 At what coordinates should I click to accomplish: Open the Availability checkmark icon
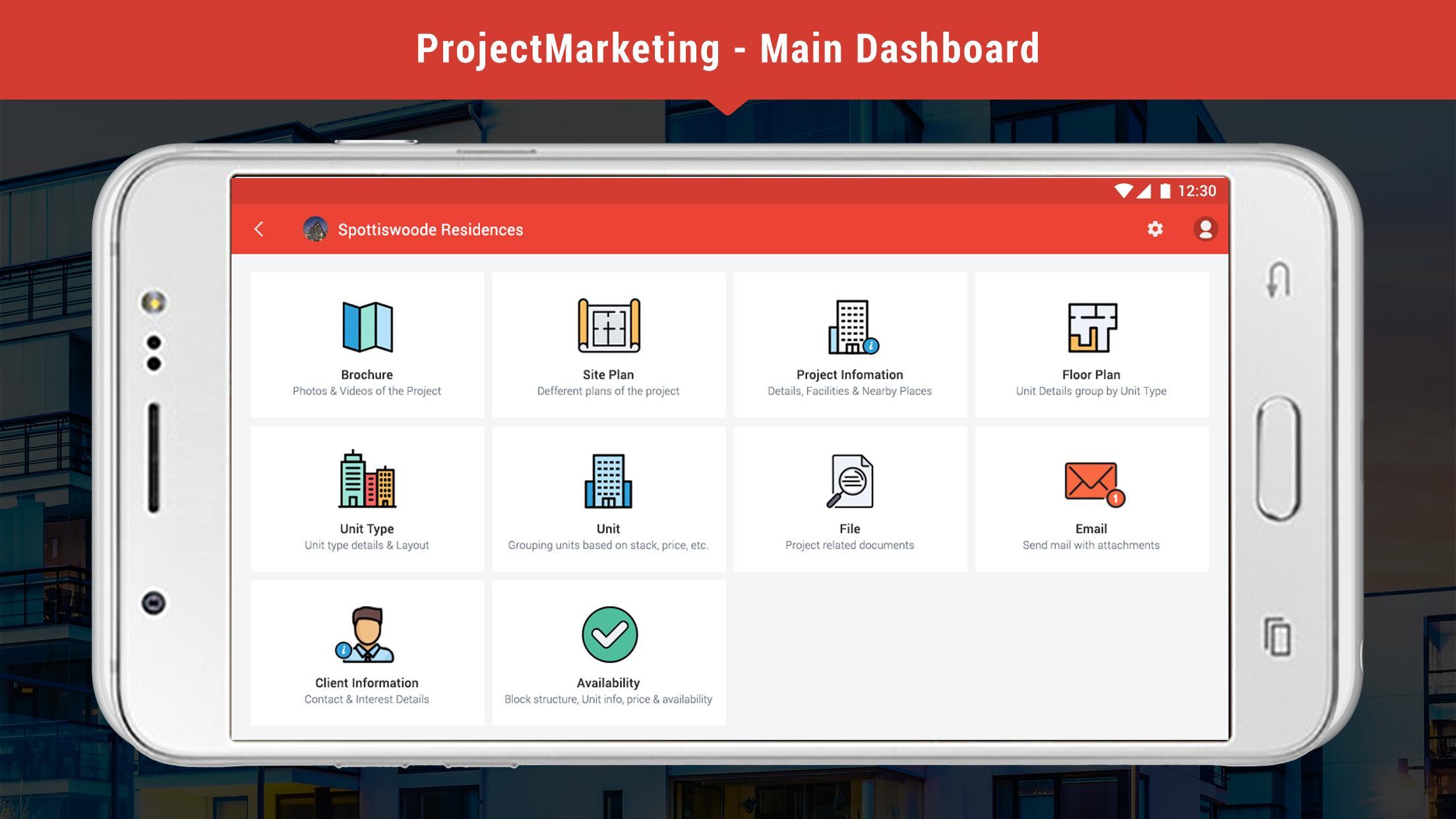609,634
